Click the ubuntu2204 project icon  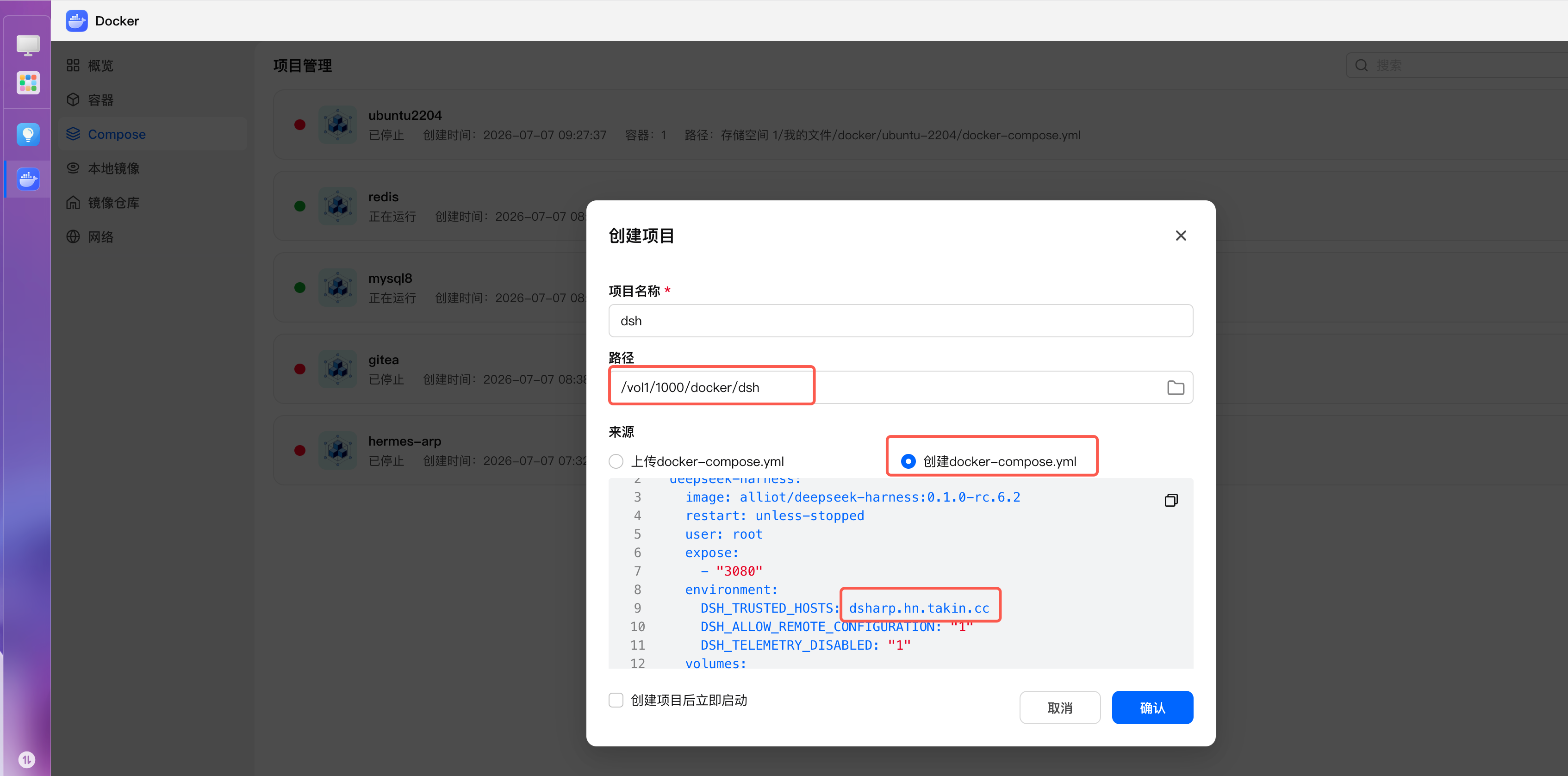coord(338,125)
